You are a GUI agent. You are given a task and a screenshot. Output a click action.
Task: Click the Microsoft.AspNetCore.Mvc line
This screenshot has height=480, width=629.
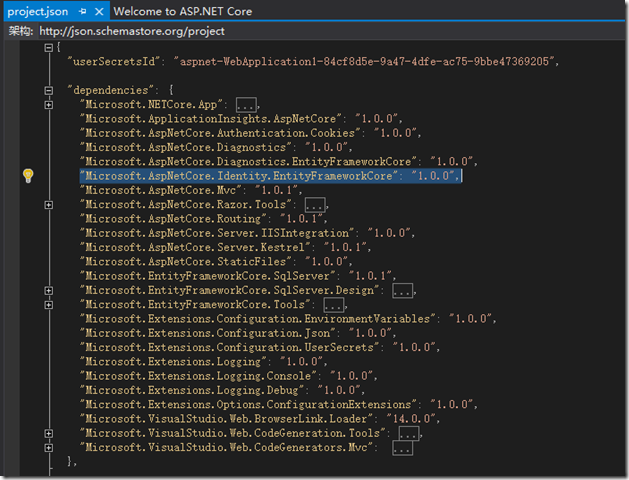(x=191, y=190)
